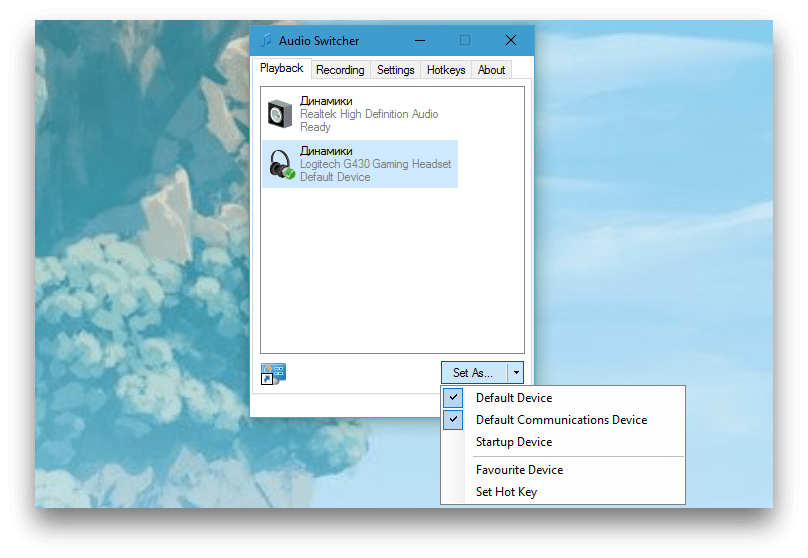Close the Audio Switcher window
This screenshot has width=808, height=558.
tap(511, 41)
